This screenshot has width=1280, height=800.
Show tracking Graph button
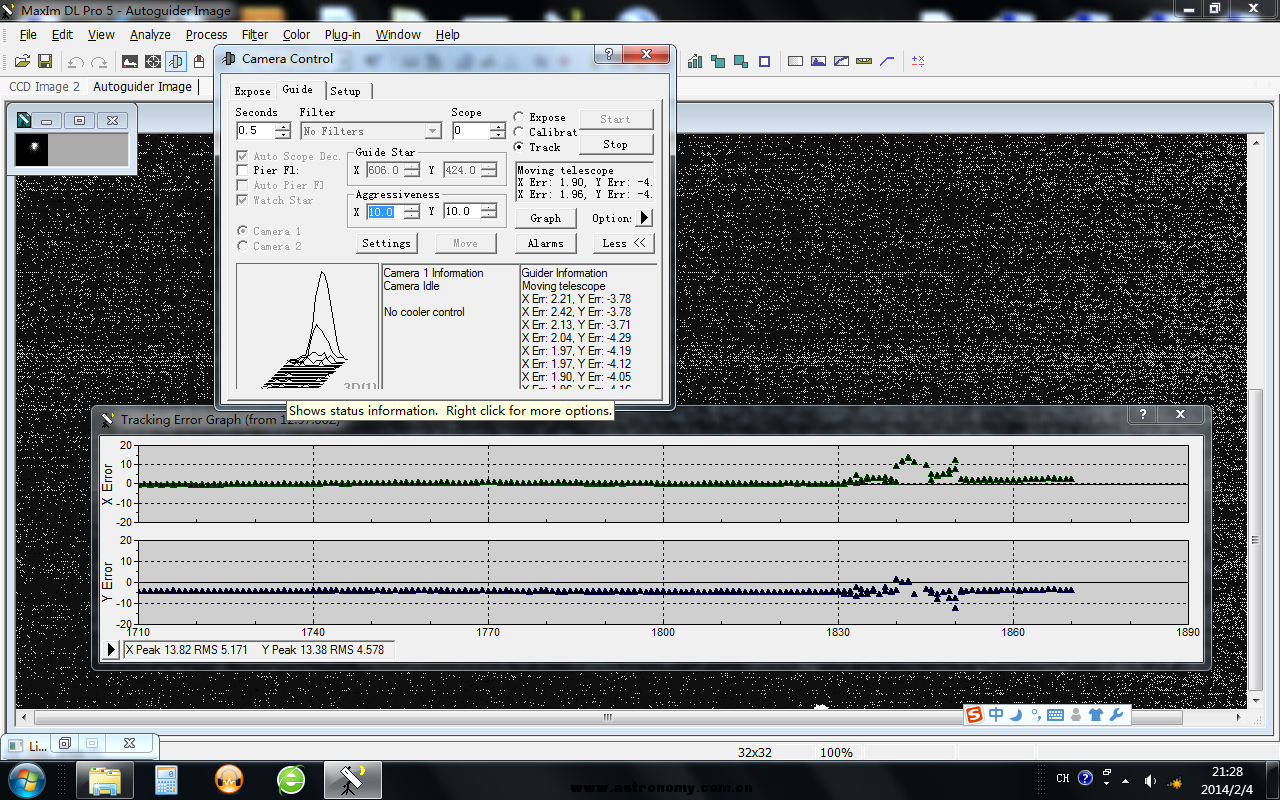point(545,218)
